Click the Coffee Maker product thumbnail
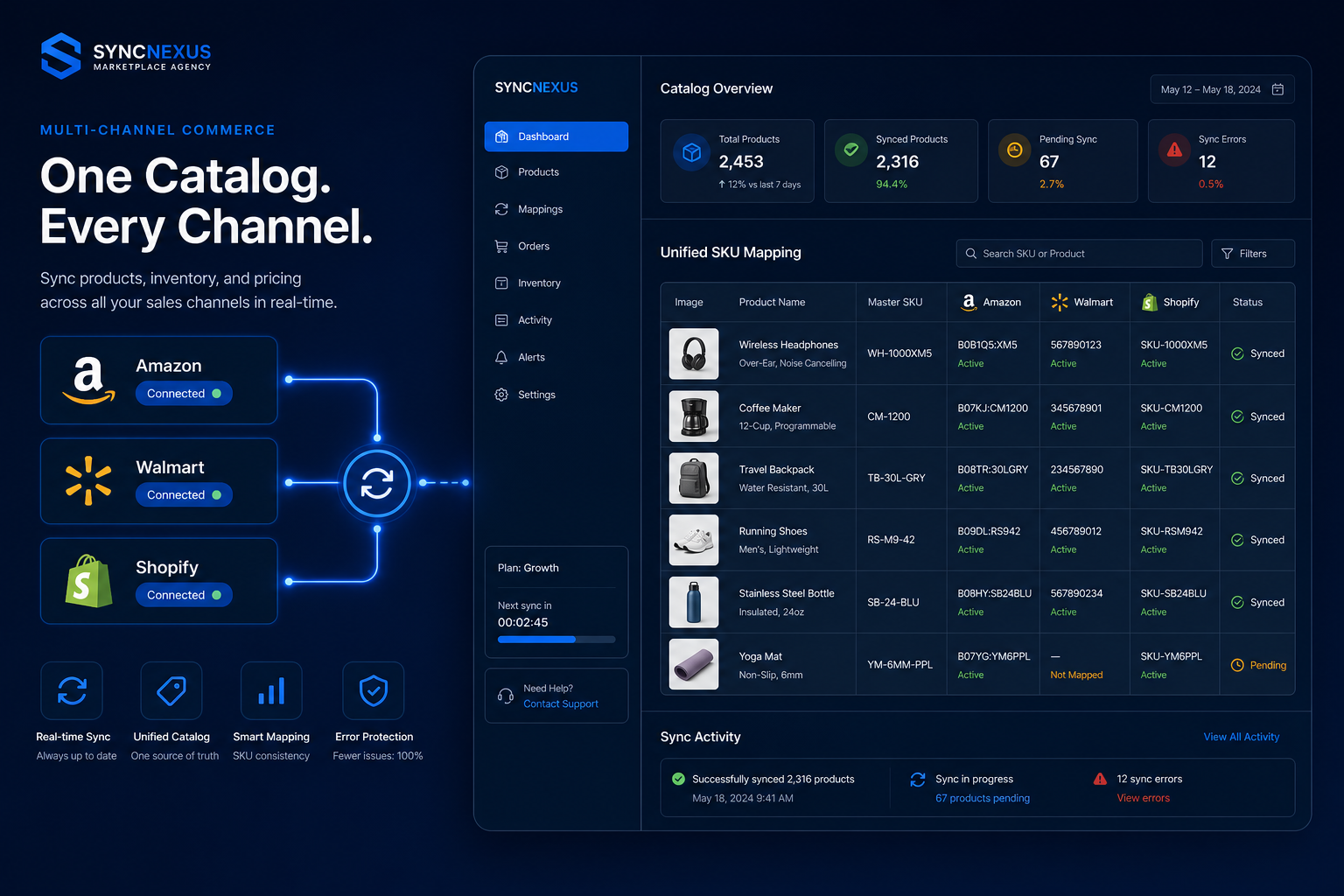Image resolution: width=1344 pixels, height=896 pixels. click(x=694, y=416)
